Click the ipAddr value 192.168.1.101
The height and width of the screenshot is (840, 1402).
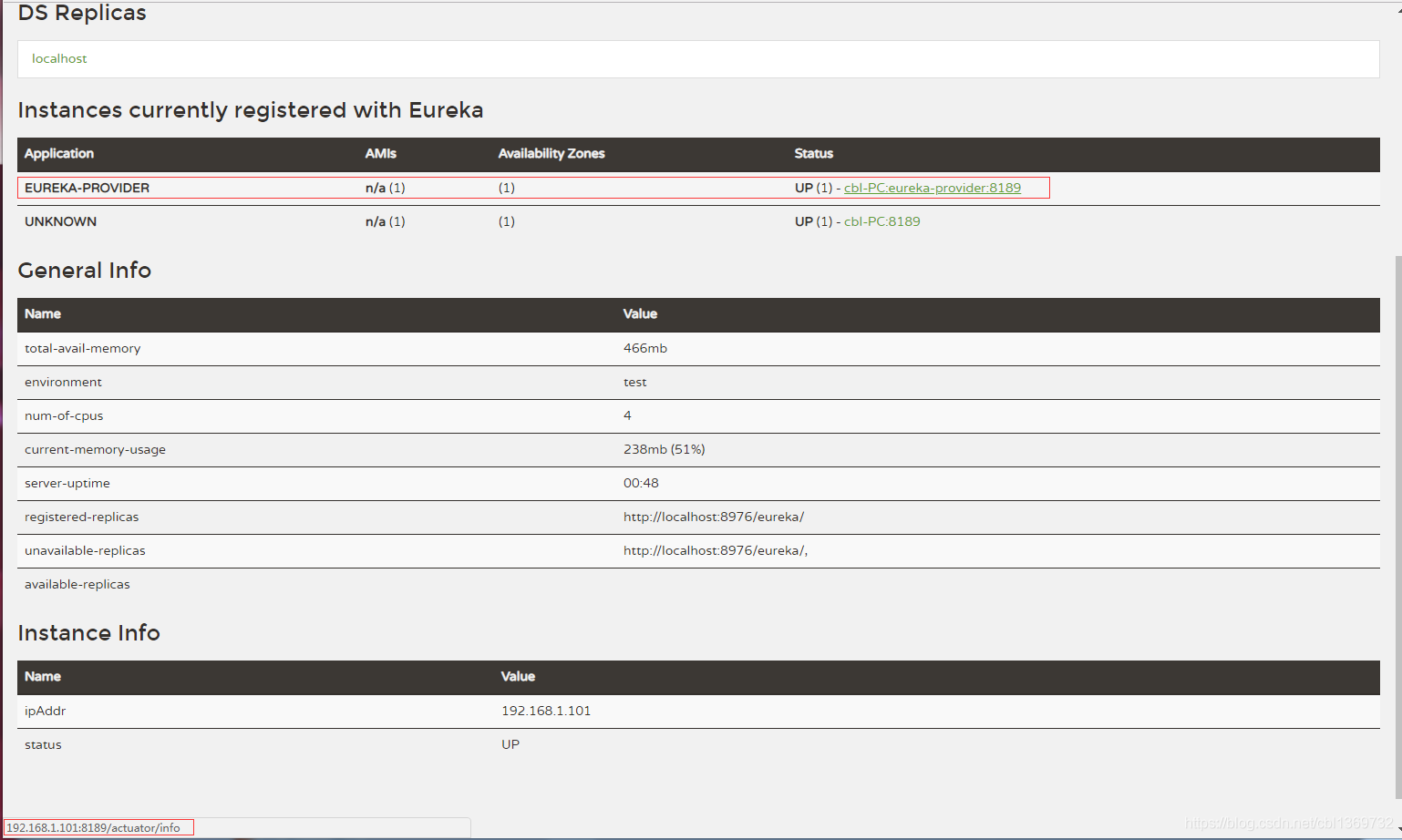545,711
